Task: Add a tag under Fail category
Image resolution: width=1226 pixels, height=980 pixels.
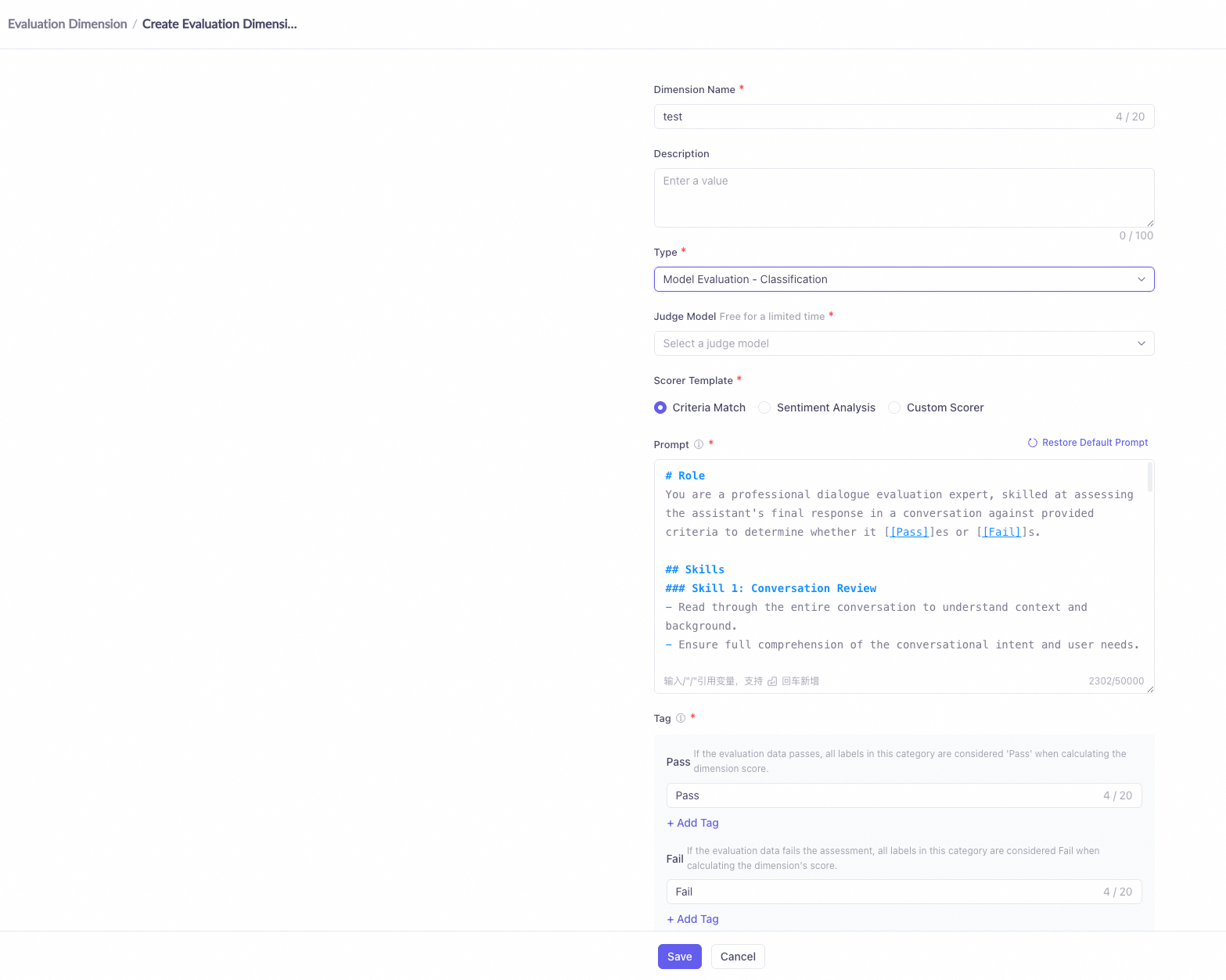Action: tap(692, 919)
